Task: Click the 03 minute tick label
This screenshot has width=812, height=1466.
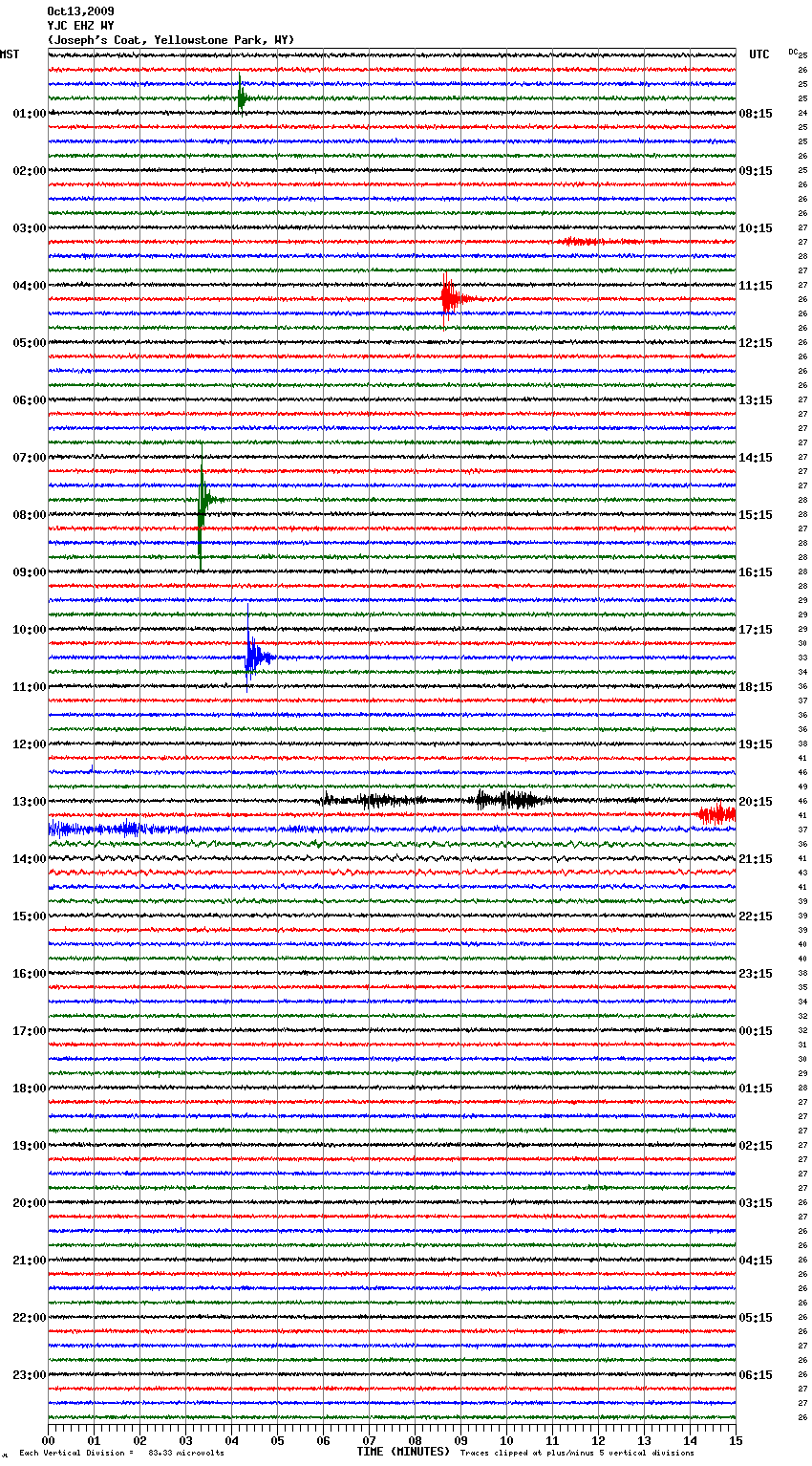Action: [x=185, y=1440]
